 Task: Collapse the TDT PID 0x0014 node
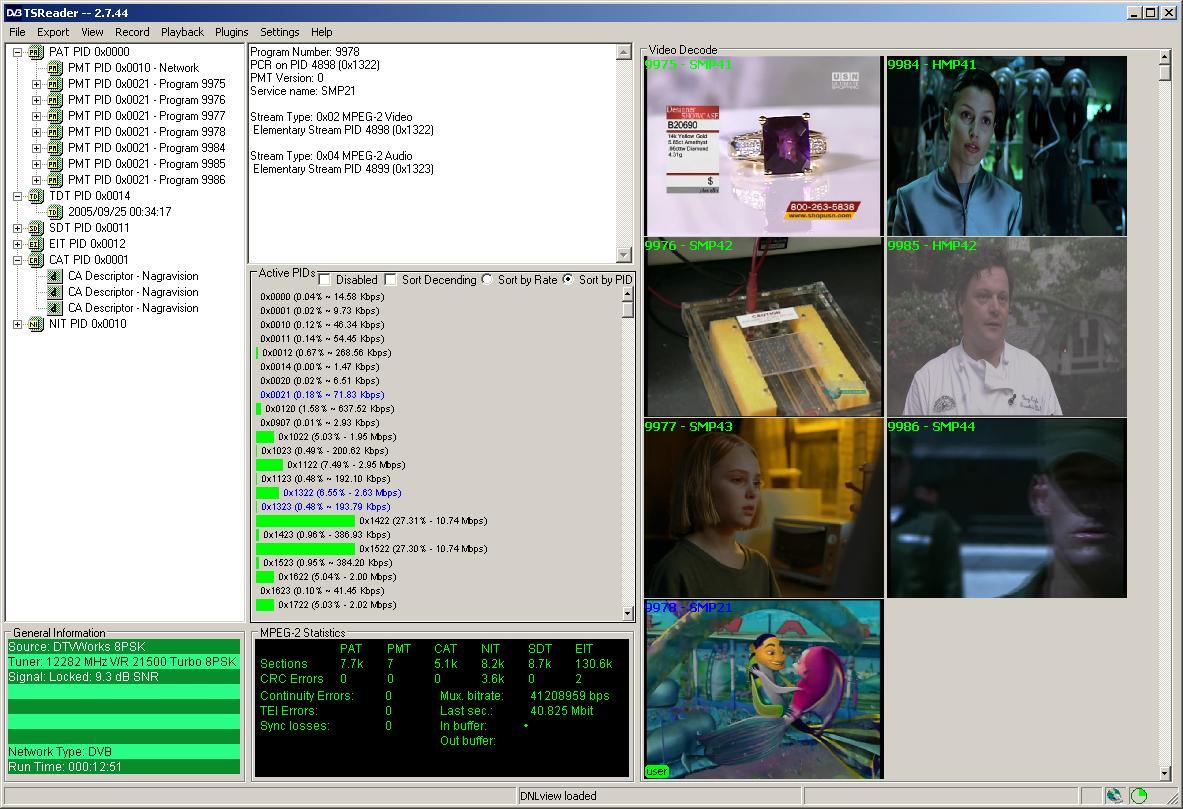coord(17,196)
